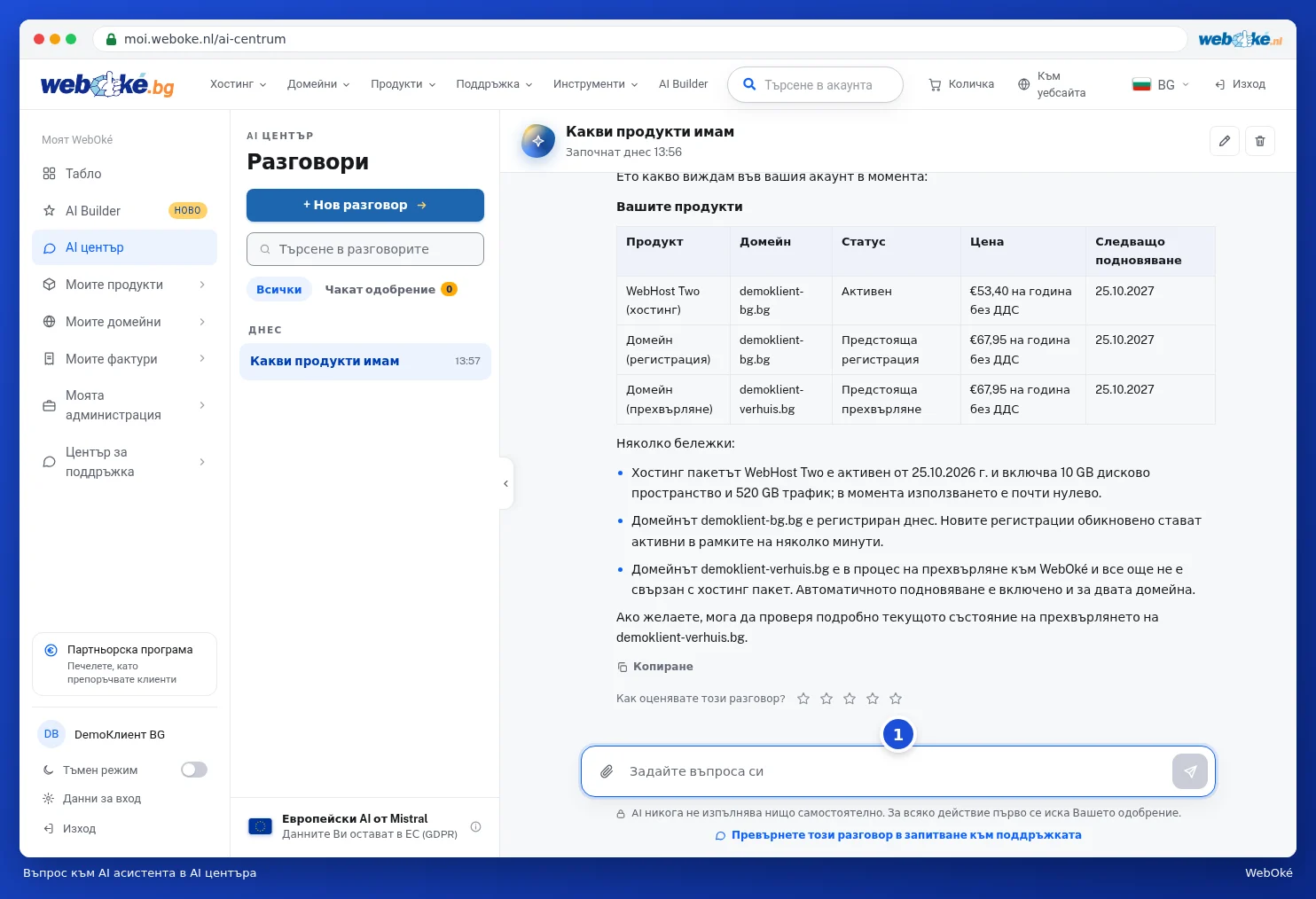The height and width of the screenshot is (899, 1316).
Task: Expand the Домейни menu dropdown
Action: (318, 84)
